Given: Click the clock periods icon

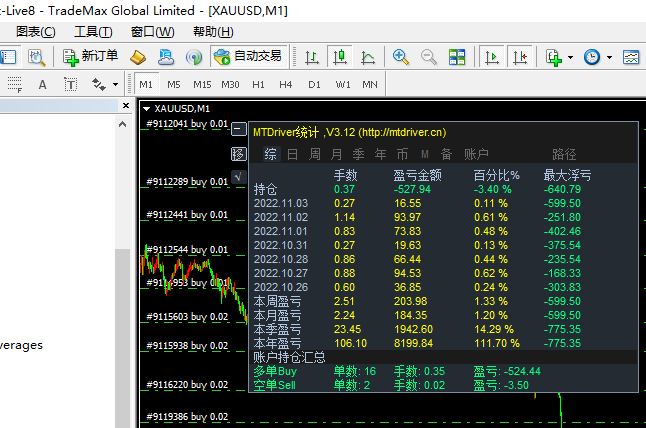Looking at the screenshot, I should [592, 57].
